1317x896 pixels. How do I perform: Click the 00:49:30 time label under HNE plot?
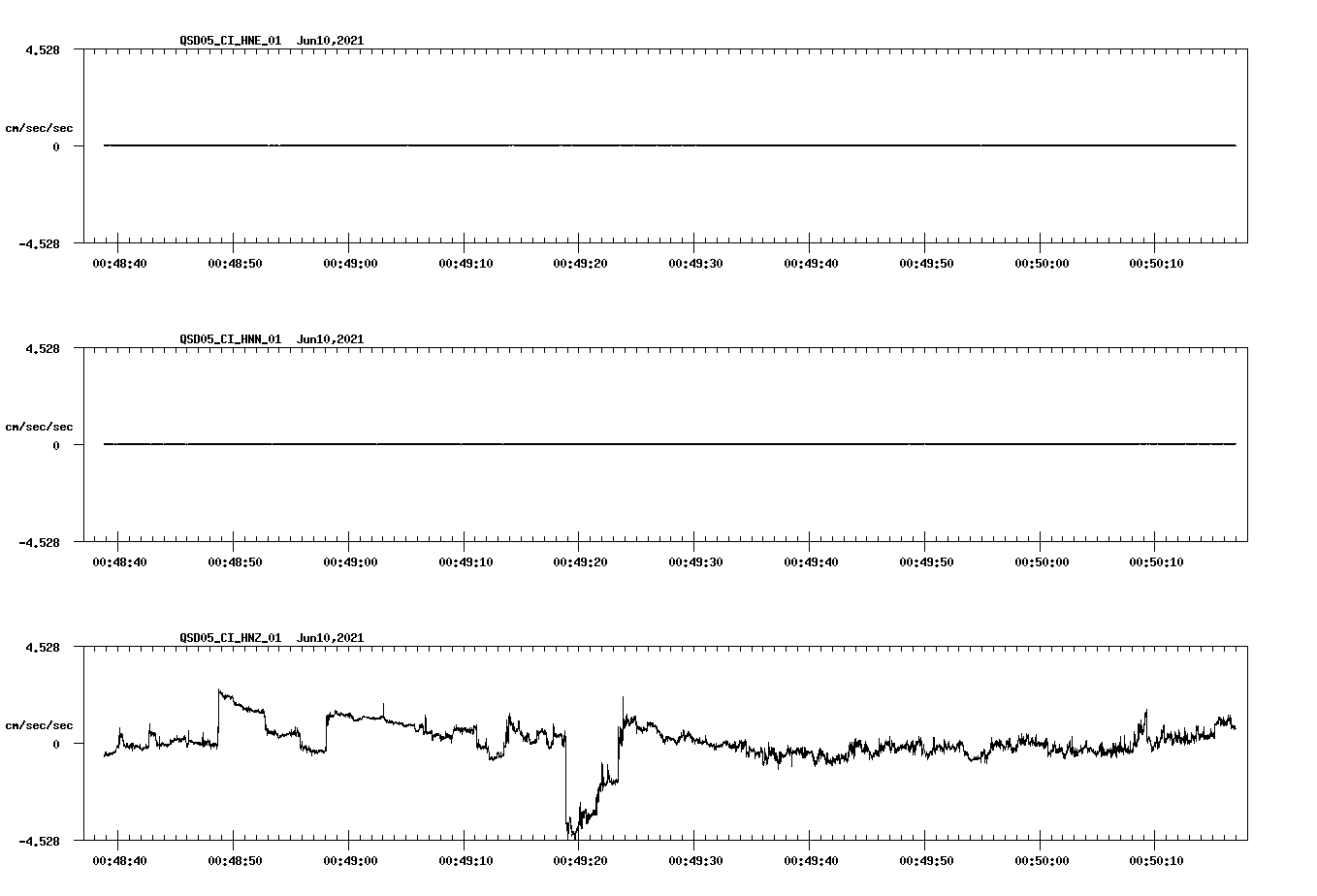pyautogui.click(x=695, y=263)
